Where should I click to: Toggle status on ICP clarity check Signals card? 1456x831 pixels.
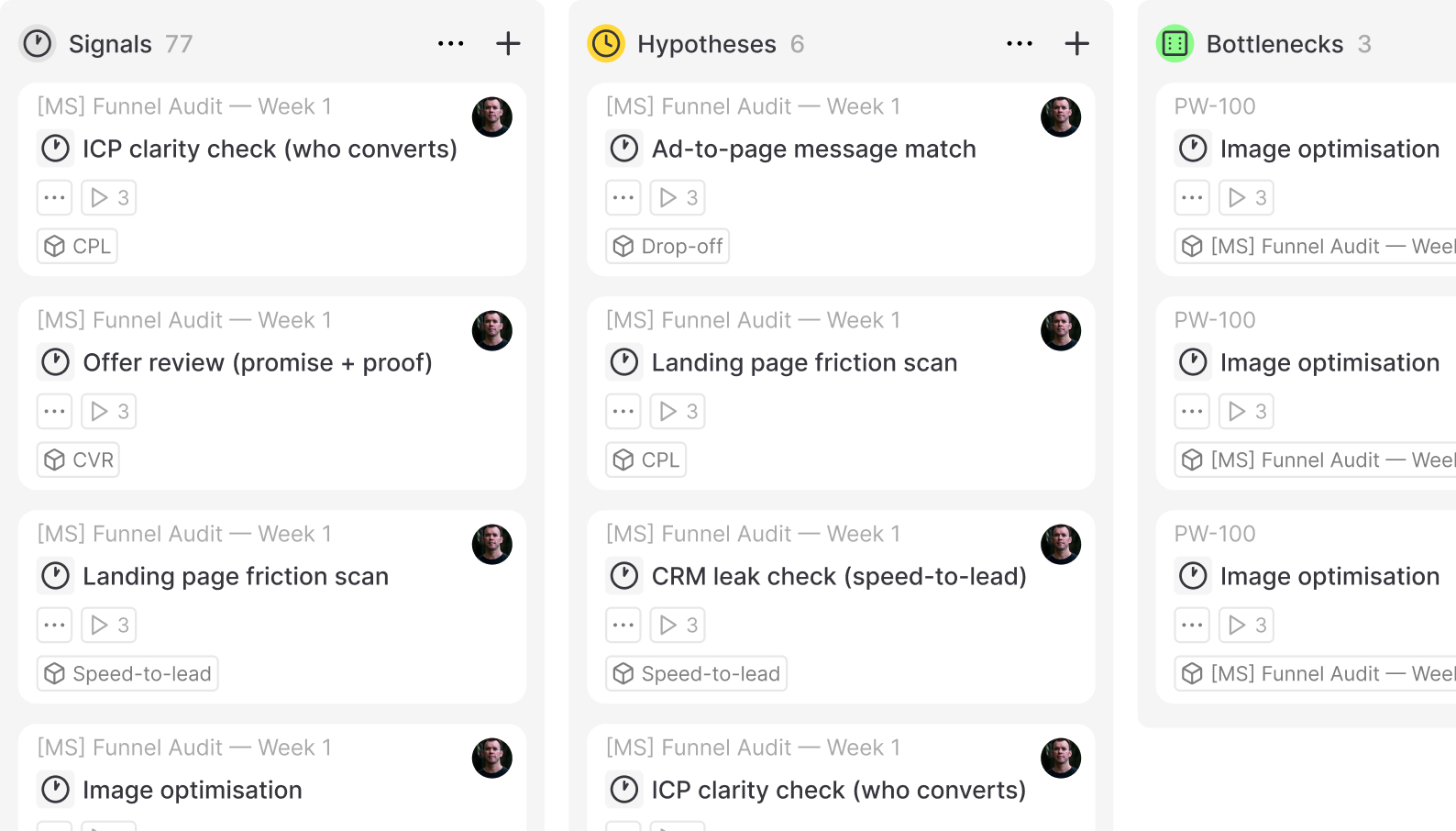click(56, 149)
